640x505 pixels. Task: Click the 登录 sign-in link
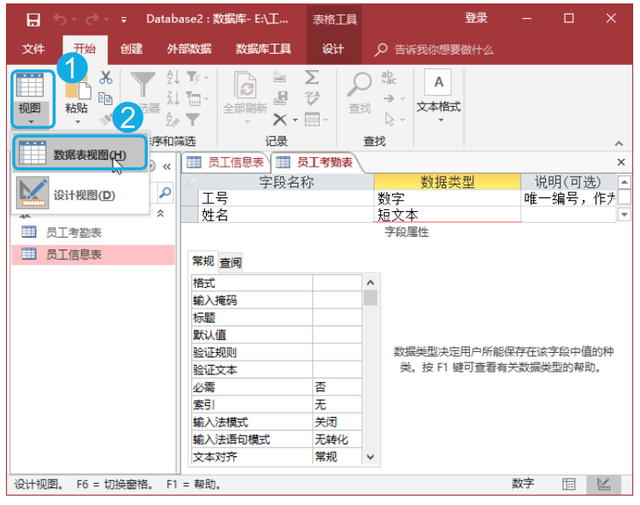pyautogui.click(x=476, y=18)
